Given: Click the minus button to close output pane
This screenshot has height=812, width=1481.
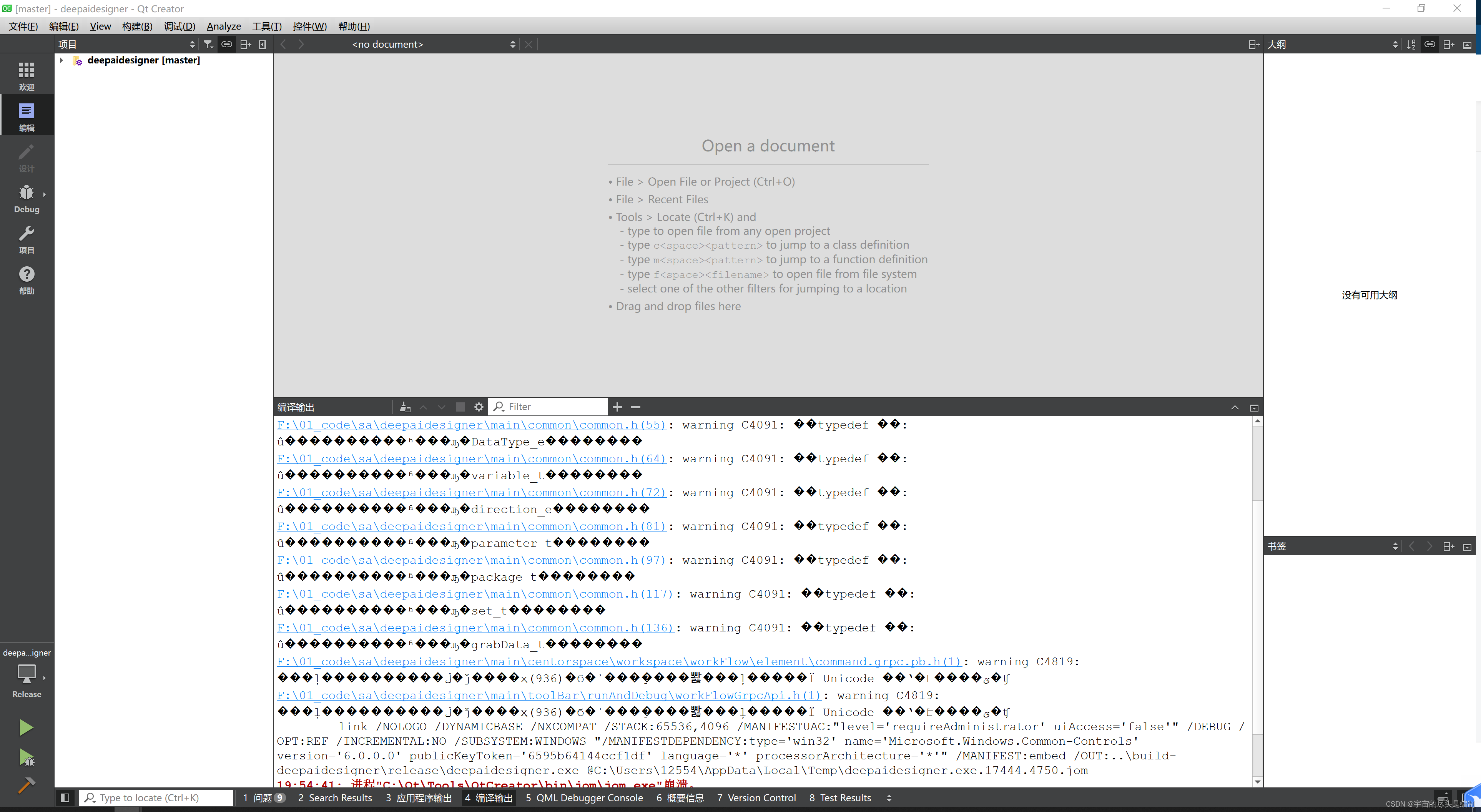Looking at the screenshot, I should pyautogui.click(x=635, y=406).
